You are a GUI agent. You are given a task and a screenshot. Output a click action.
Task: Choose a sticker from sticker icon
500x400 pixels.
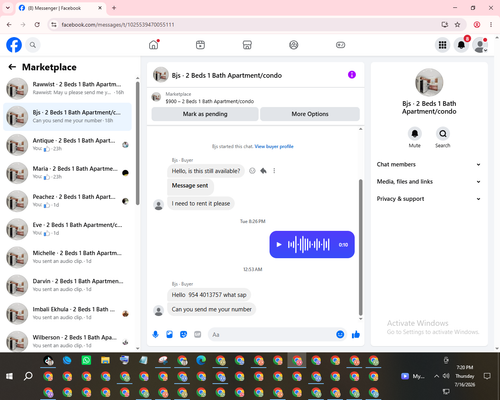click(x=183, y=334)
